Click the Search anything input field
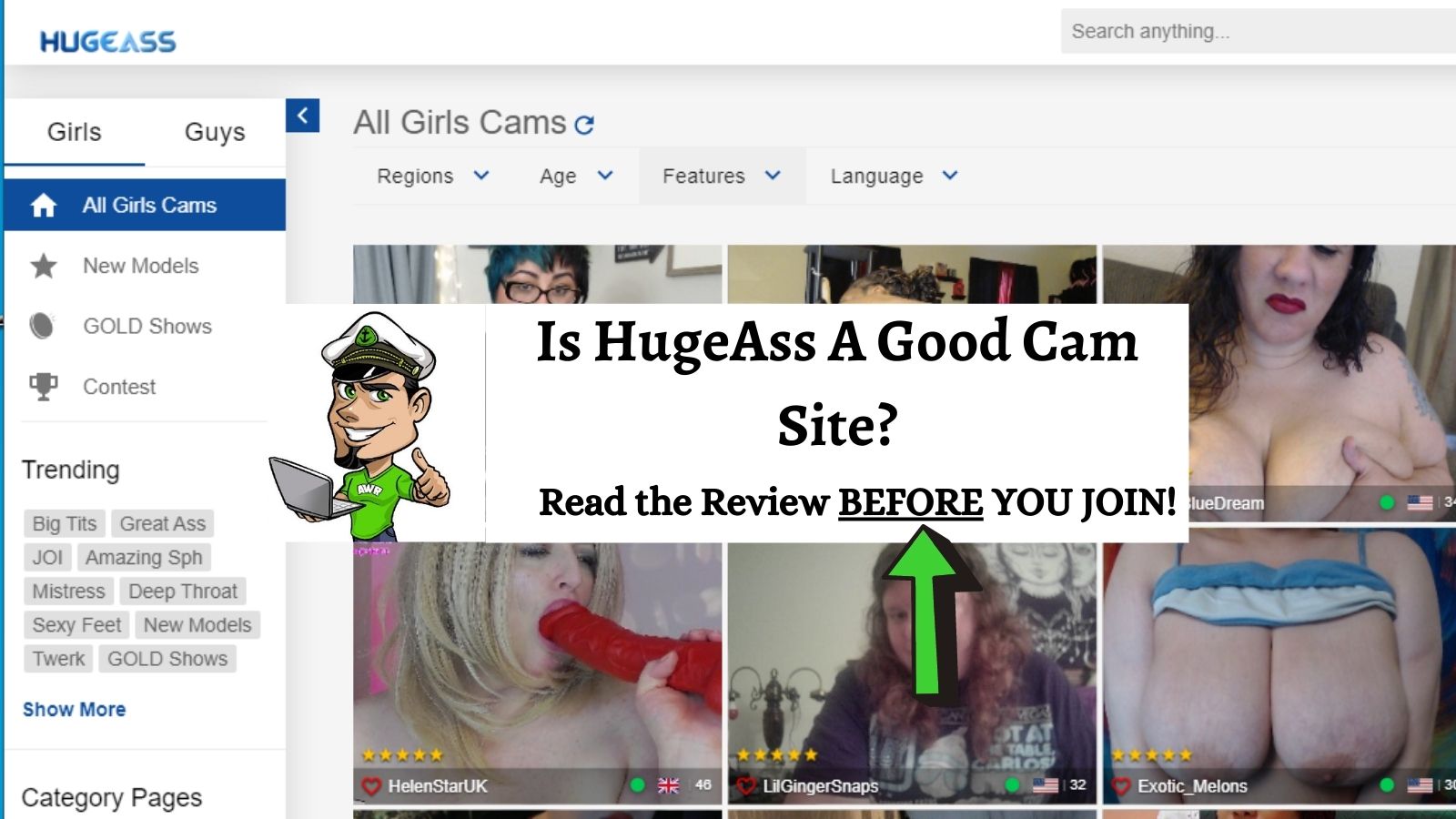Image resolution: width=1456 pixels, height=819 pixels. (x=1256, y=32)
